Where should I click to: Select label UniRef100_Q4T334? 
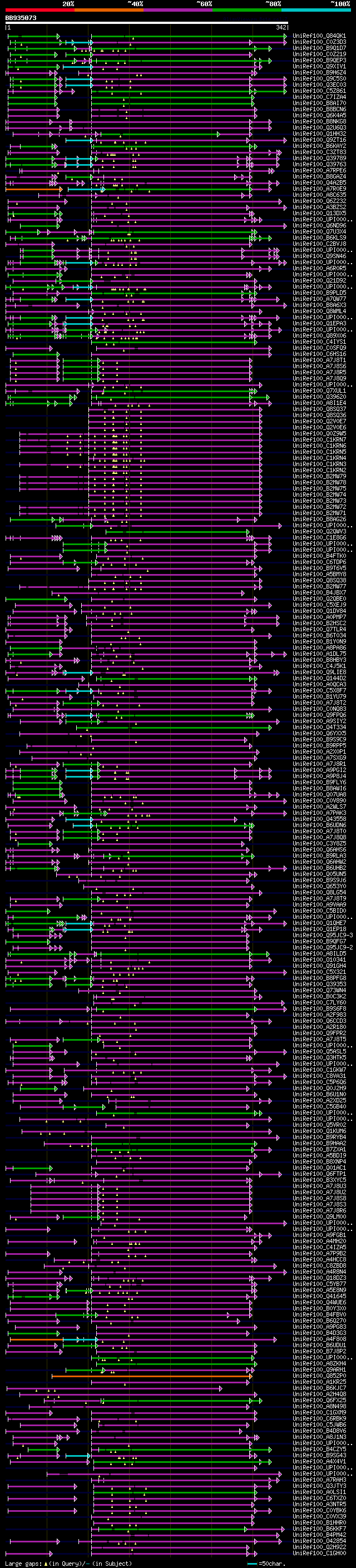coord(319,728)
